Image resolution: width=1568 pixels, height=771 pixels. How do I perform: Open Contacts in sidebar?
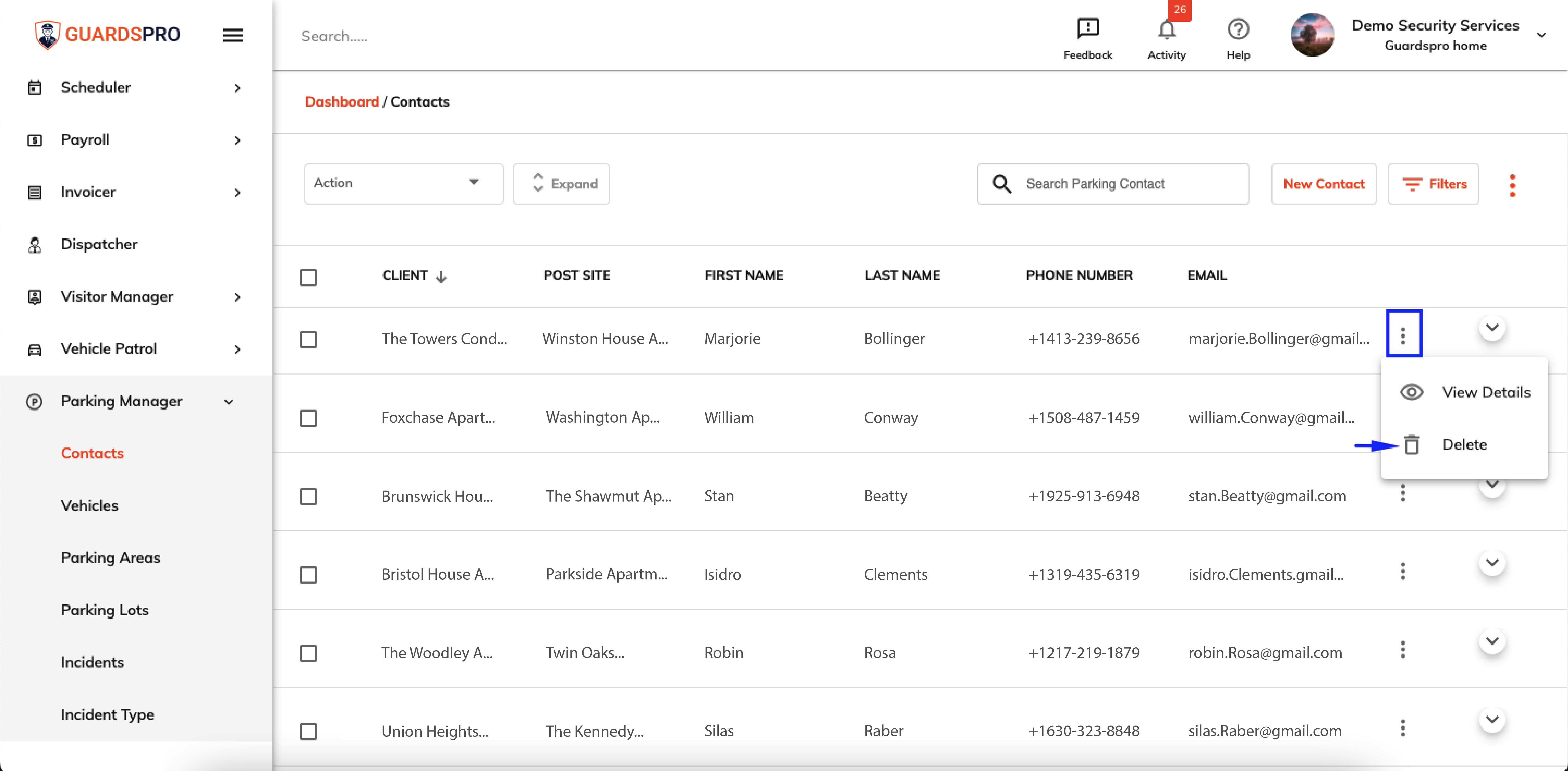(93, 453)
